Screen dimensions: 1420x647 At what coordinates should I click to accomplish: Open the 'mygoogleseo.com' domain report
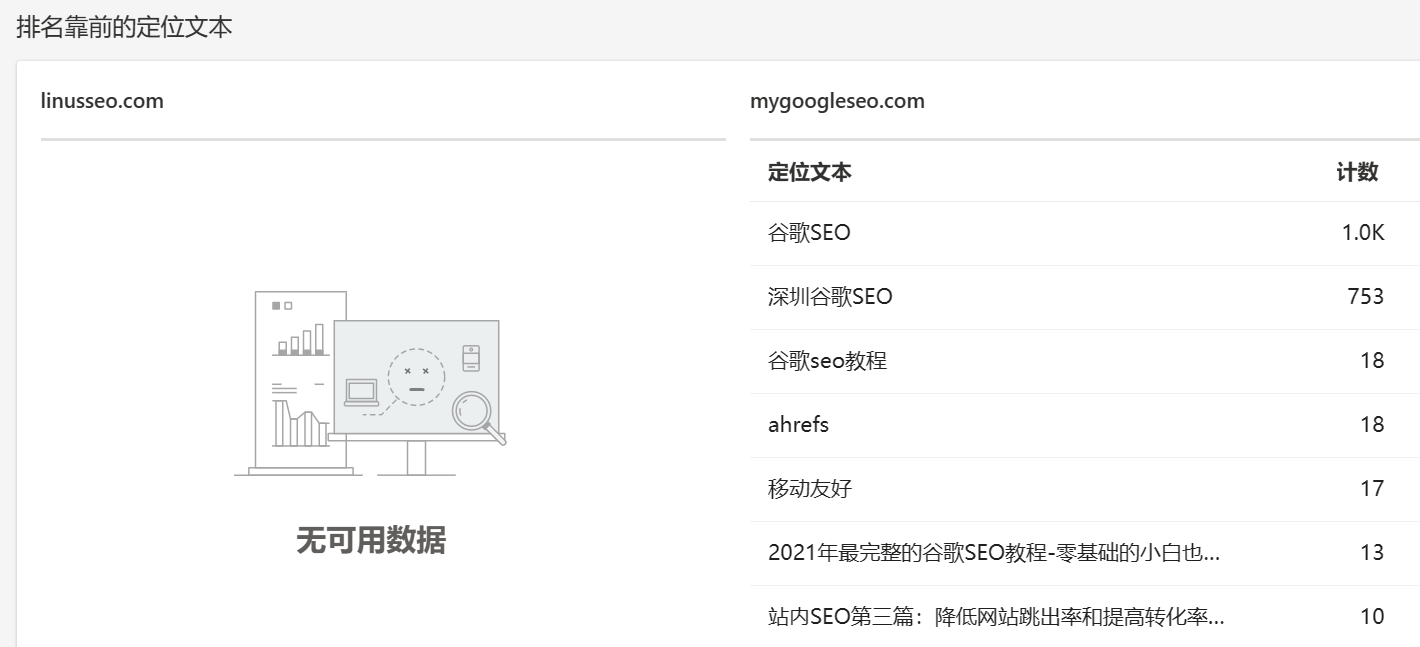838,100
